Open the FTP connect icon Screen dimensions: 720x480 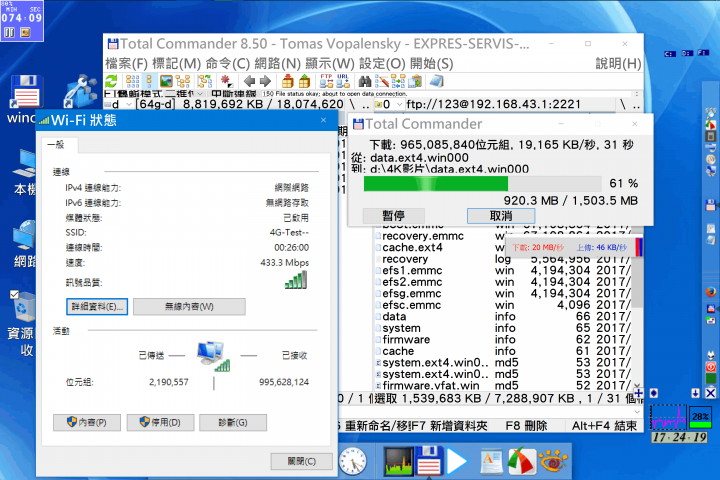[x=326, y=81]
